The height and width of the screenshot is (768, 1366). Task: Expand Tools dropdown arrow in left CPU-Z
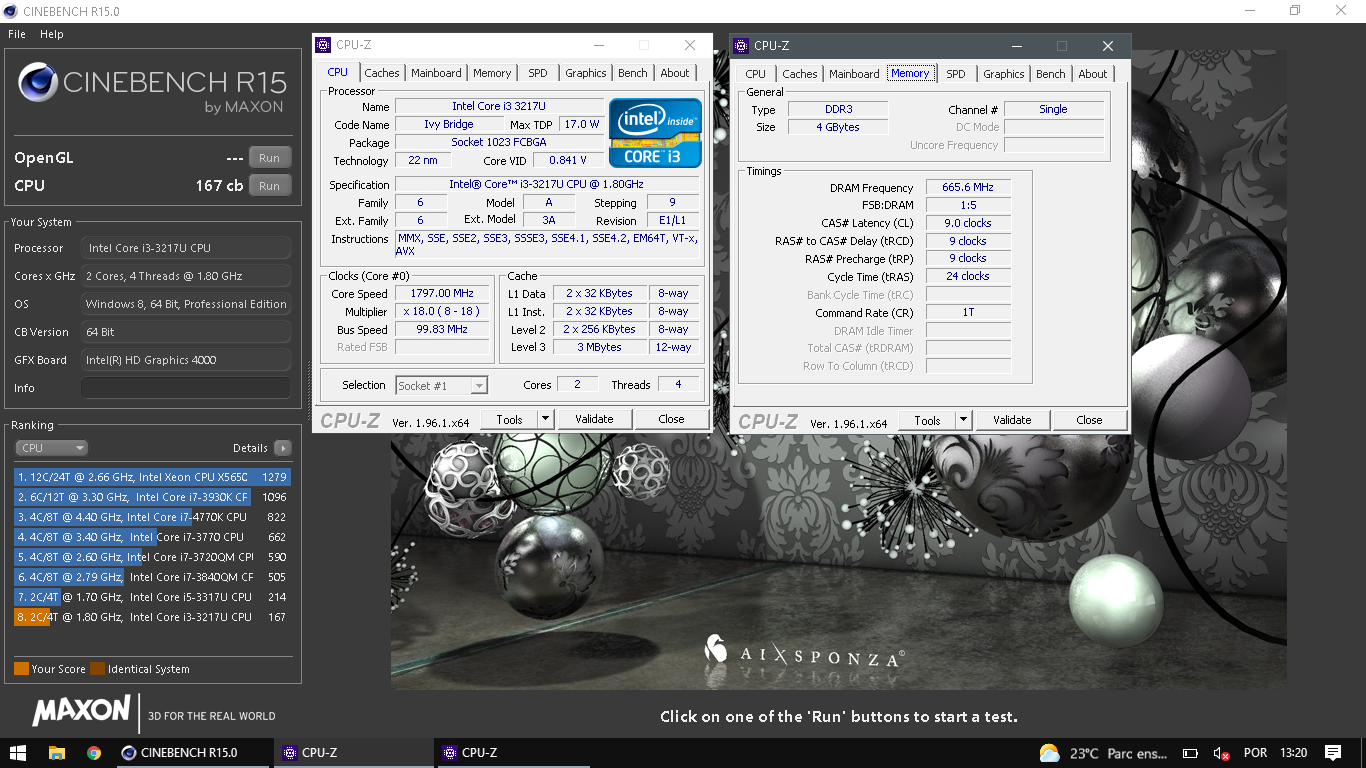[x=545, y=420]
